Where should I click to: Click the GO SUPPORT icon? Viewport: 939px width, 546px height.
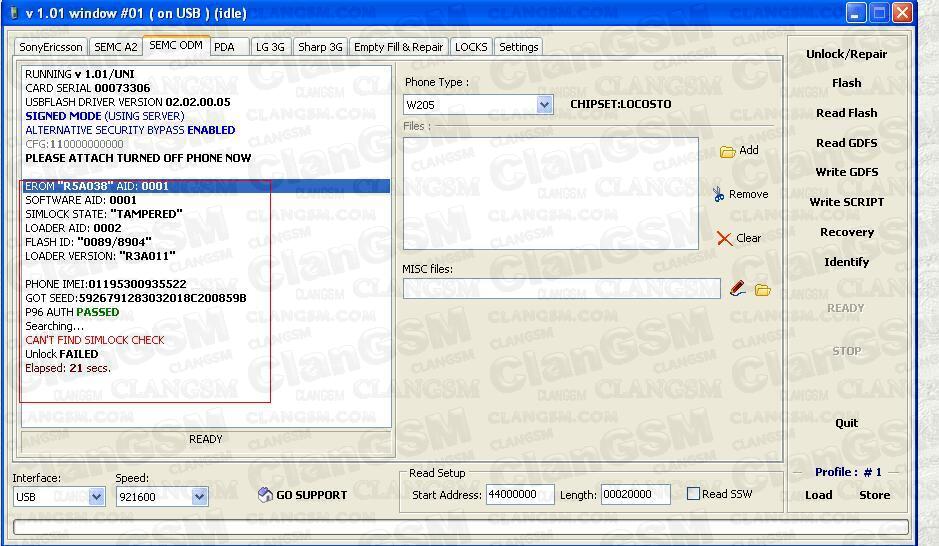[x=265, y=495]
